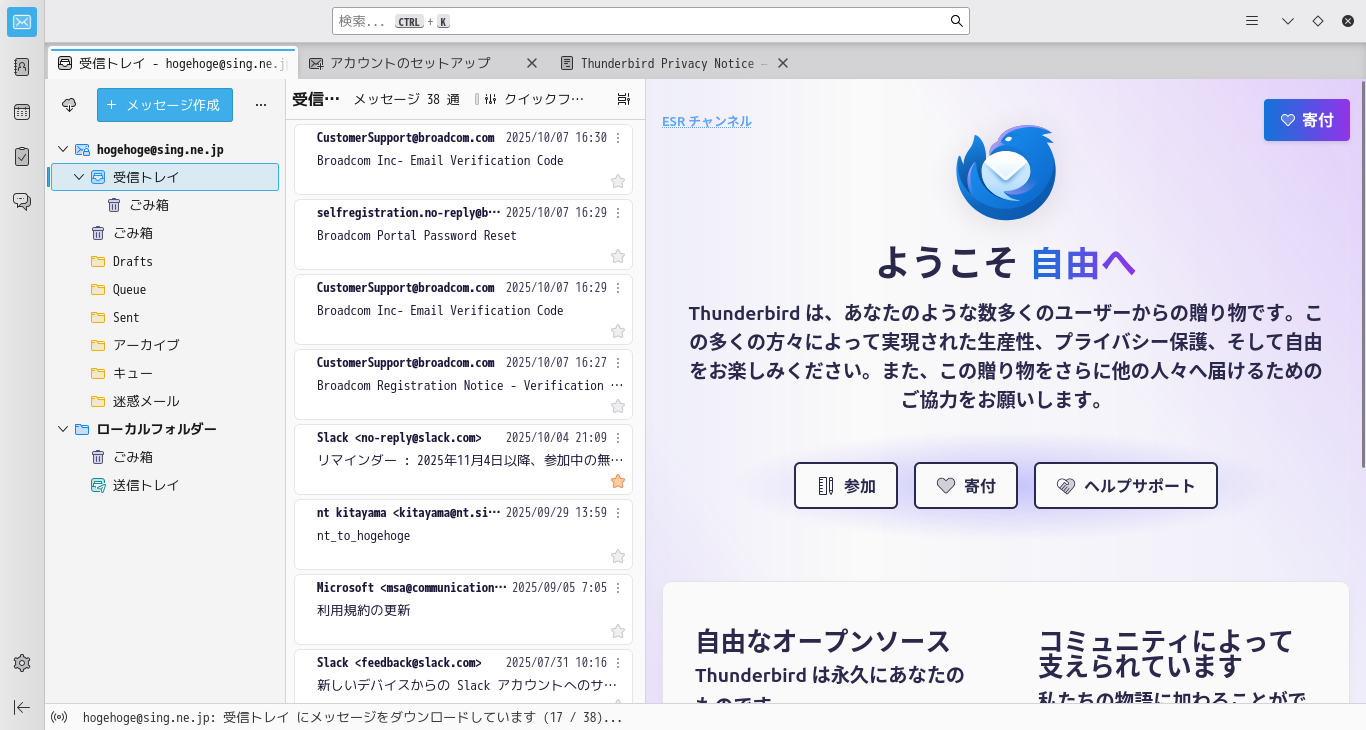Open the Mail space in the sidebar
Viewport: 1366px width, 730px height.
(22, 22)
